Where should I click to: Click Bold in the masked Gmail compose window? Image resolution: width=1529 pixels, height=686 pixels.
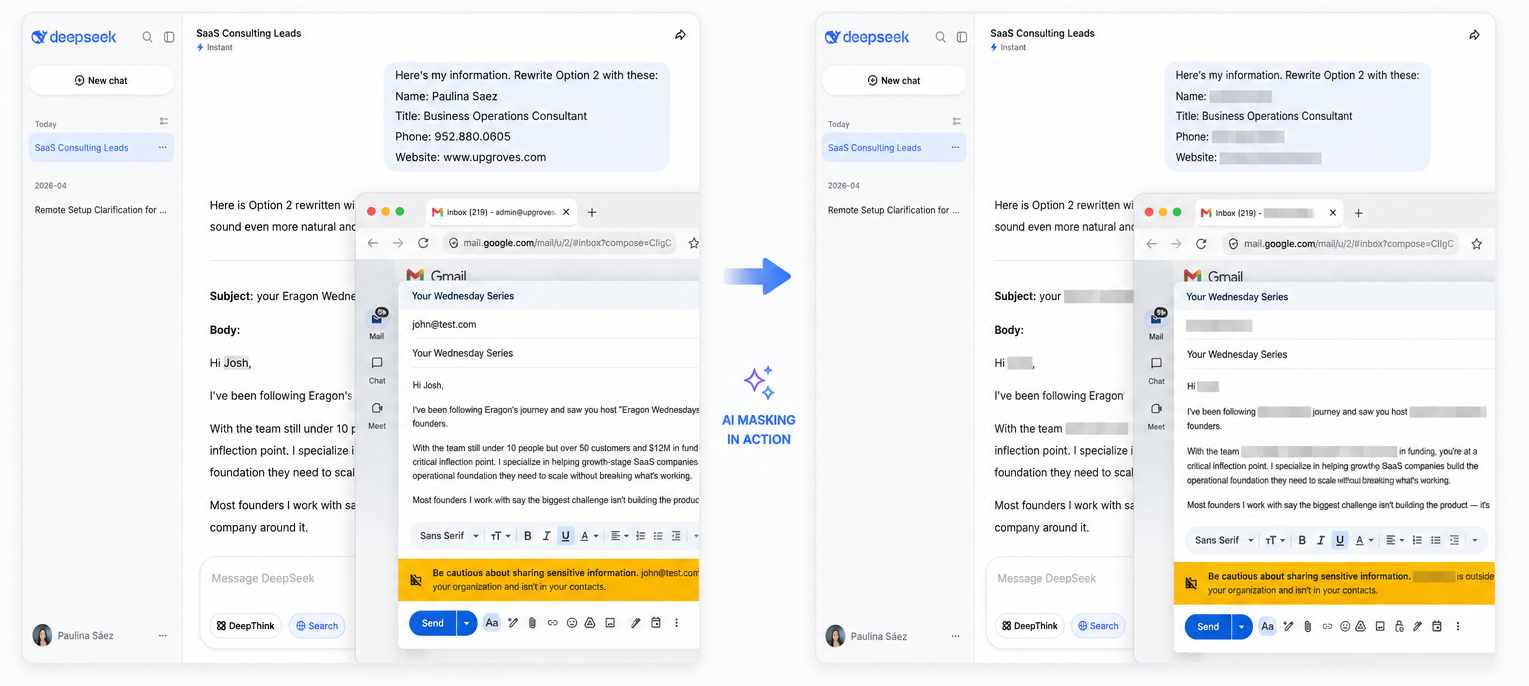(x=1302, y=540)
